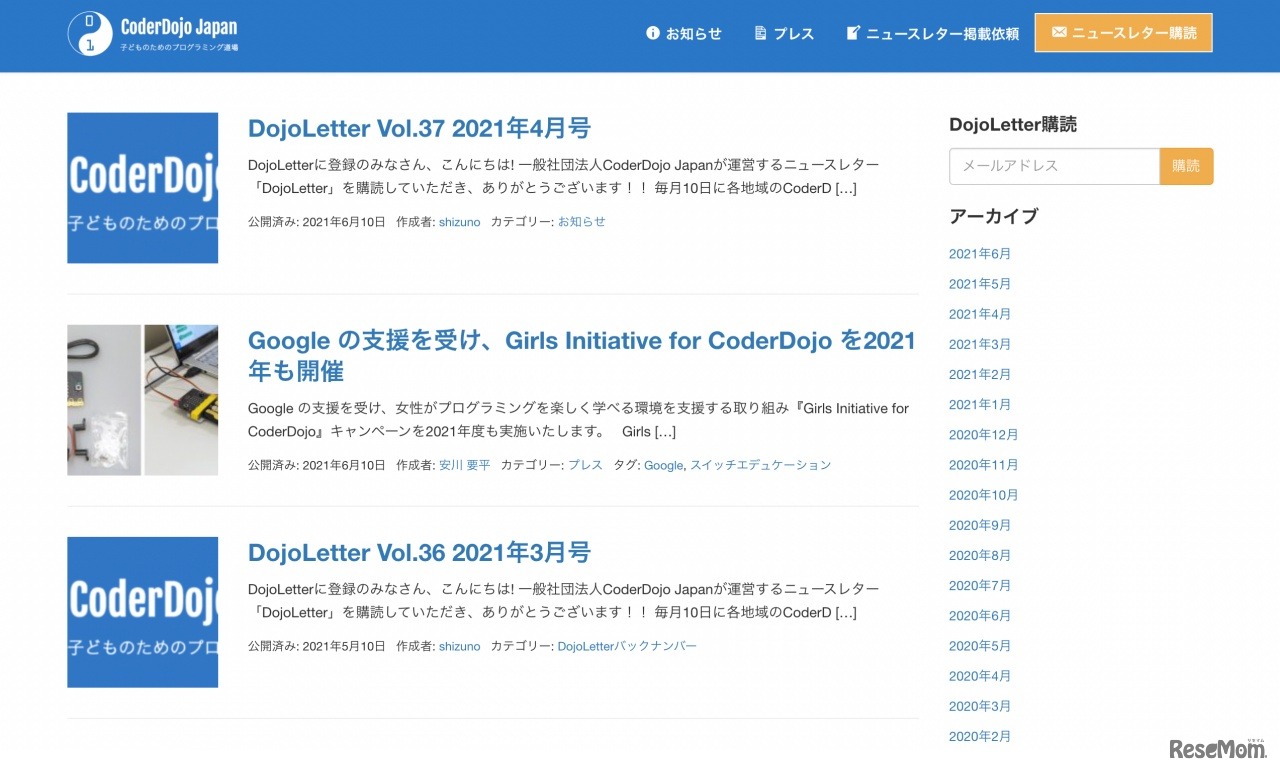Image resolution: width=1280 pixels, height=772 pixels.
Task: Click the megaphone icon for ニュースレター掲載依頼
Action: pyautogui.click(x=852, y=32)
